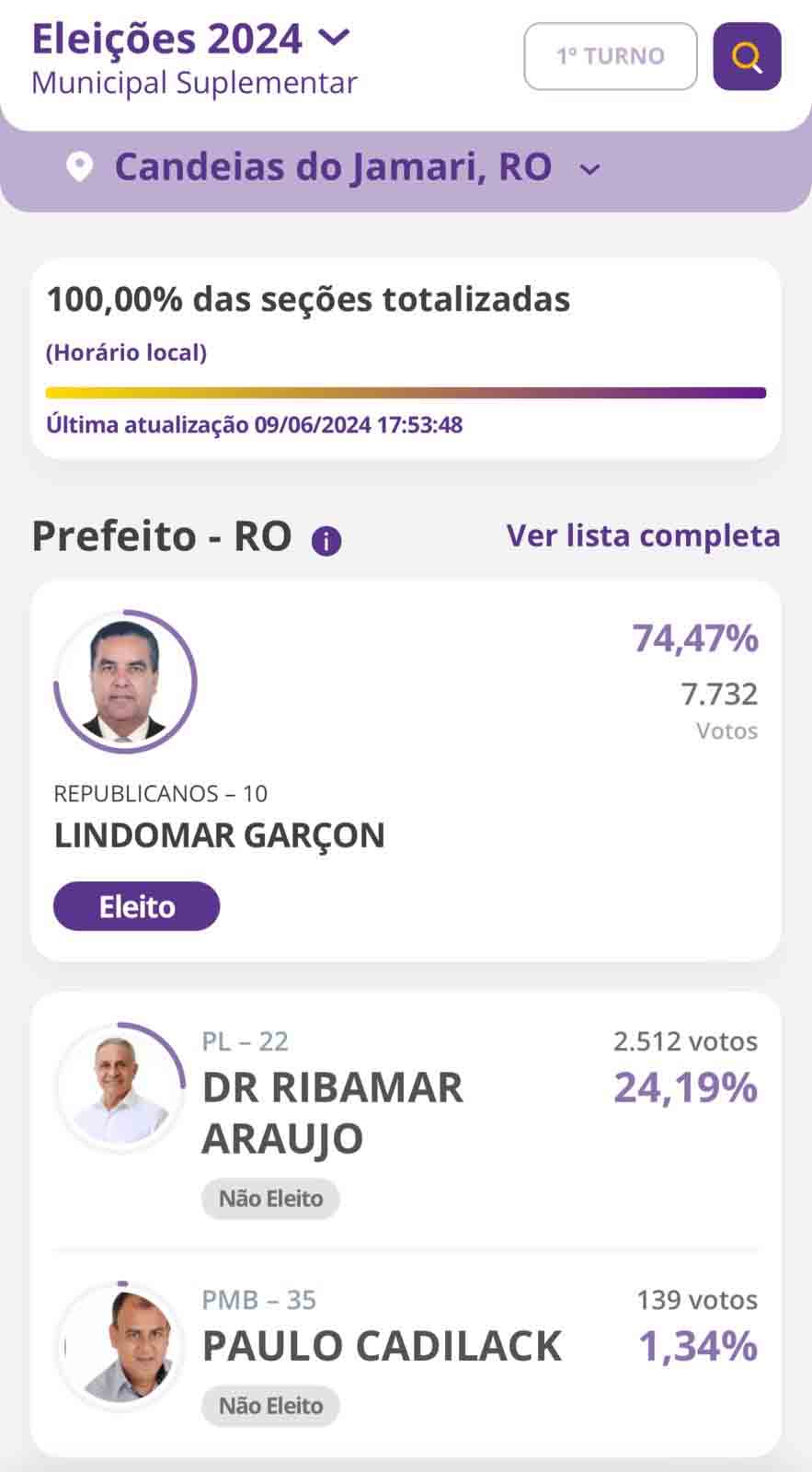The image size is (812, 1472).
Task: Open the search magnifier button
Action: [x=747, y=57]
